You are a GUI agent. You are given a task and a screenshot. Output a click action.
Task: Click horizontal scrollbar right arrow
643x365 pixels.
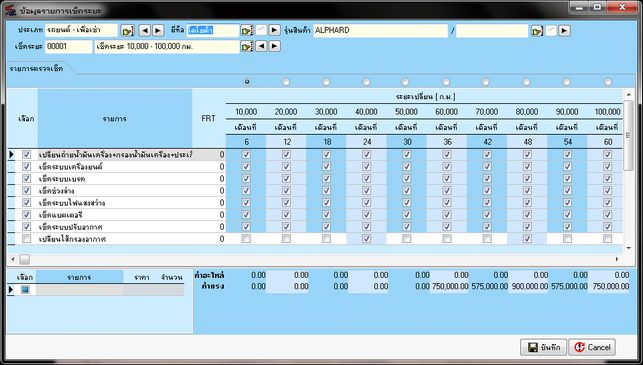coord(617,259)
